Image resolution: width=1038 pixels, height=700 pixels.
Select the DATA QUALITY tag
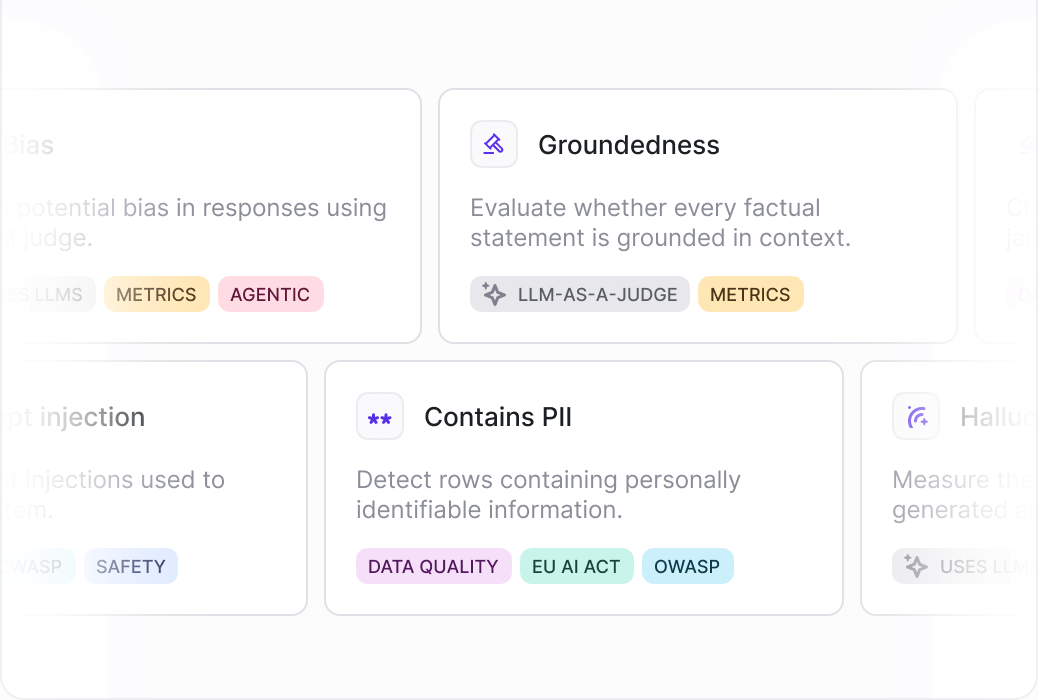pyautogui.click(x=434, y=566)
